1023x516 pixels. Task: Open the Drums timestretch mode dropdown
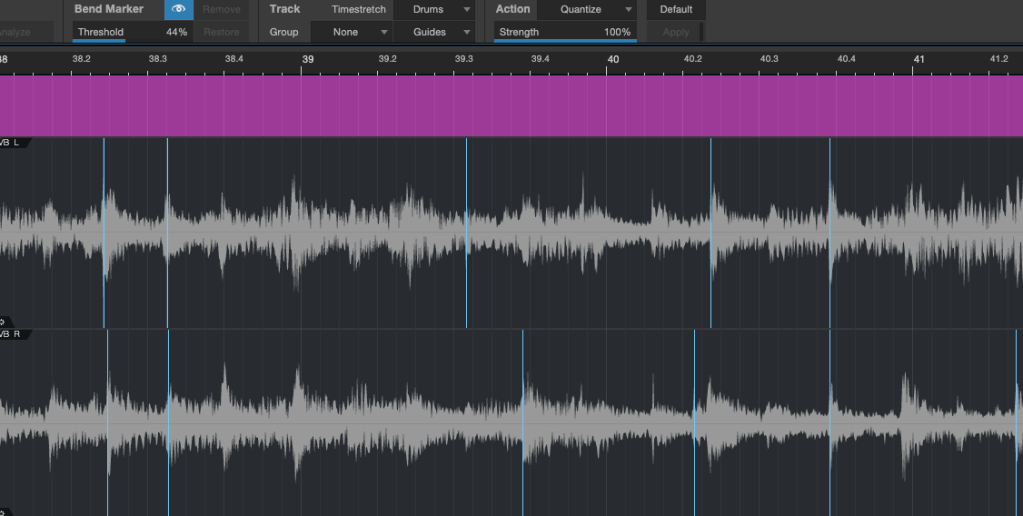click(434, 9)
